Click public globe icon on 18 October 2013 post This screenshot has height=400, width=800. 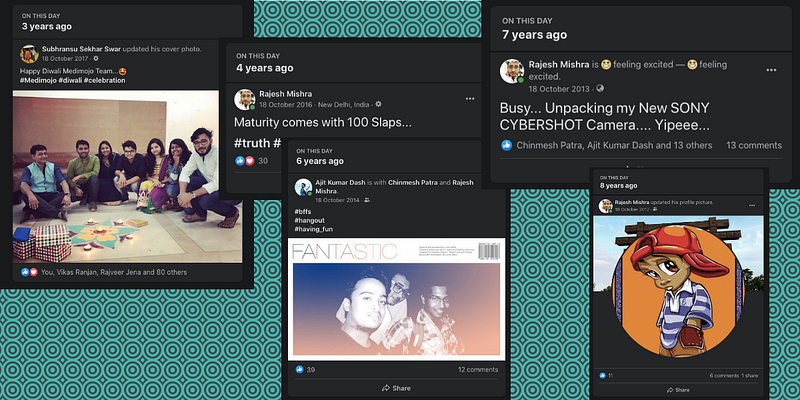tap(600, 88)
